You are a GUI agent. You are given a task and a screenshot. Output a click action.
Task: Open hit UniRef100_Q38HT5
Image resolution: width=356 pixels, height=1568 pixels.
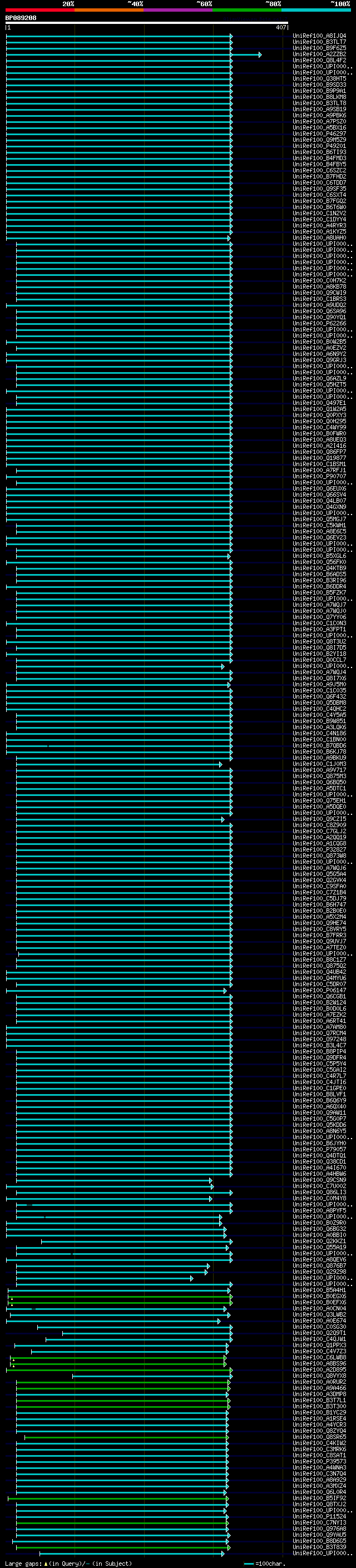click(319, 78)
